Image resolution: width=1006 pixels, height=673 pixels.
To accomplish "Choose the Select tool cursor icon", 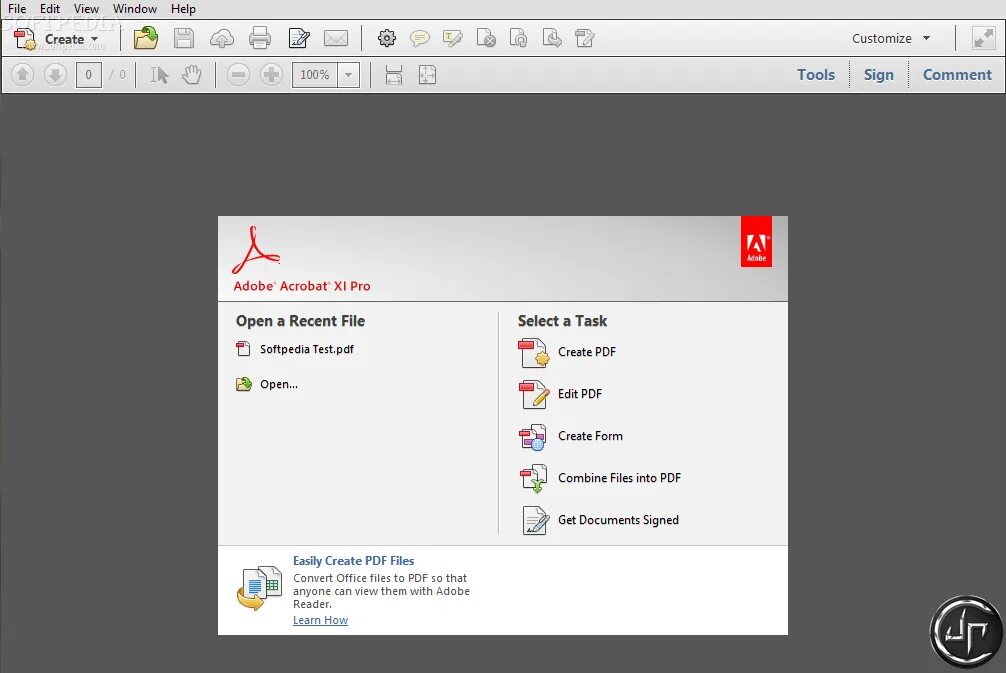I will pyautogui.click(x=159, y=75).
